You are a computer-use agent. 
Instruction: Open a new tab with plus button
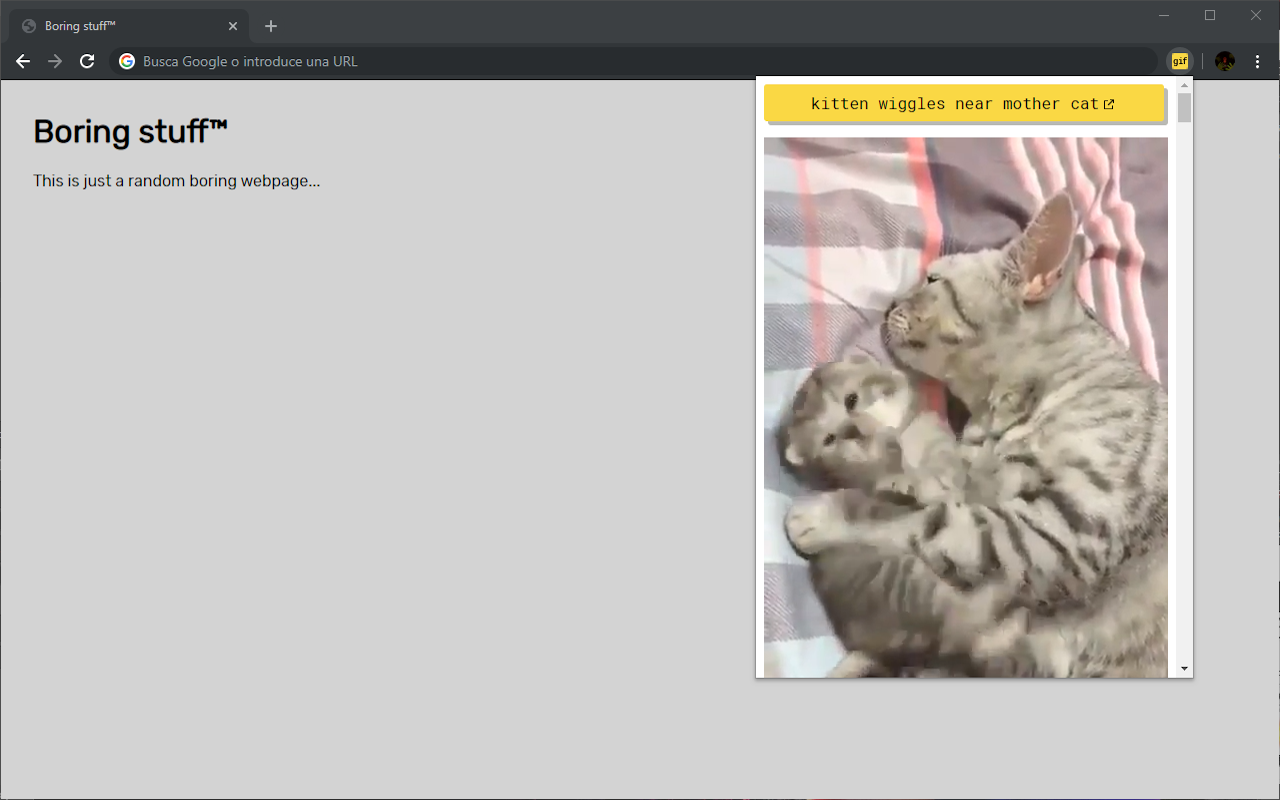271,26
